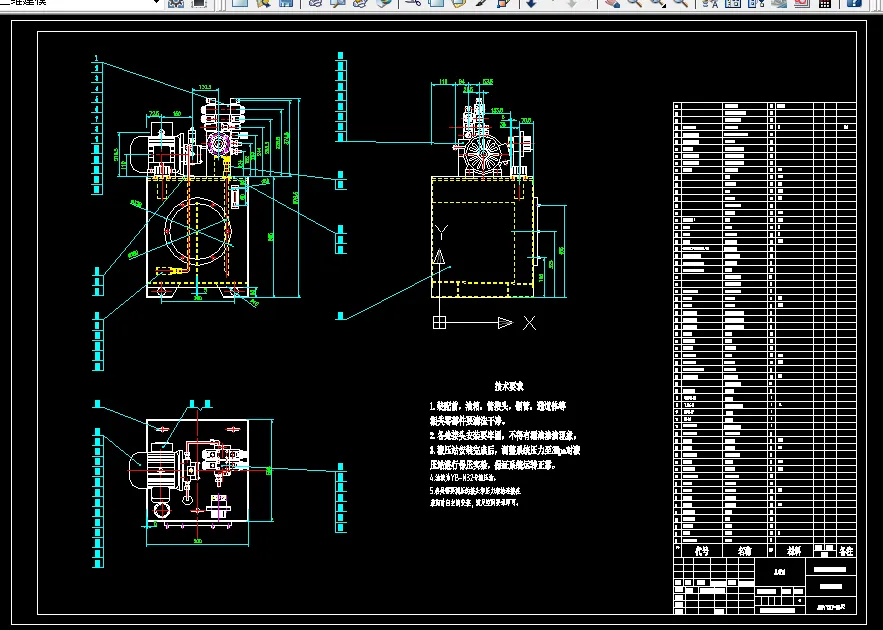Click the 名称 title block header
Screen dimensions: 883x630
pos(745,551)
